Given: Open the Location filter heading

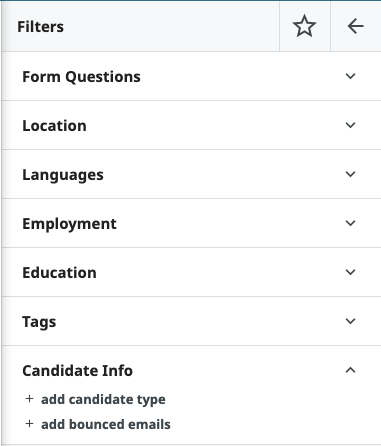Looking at the screenshot, I should click(54, 126).
